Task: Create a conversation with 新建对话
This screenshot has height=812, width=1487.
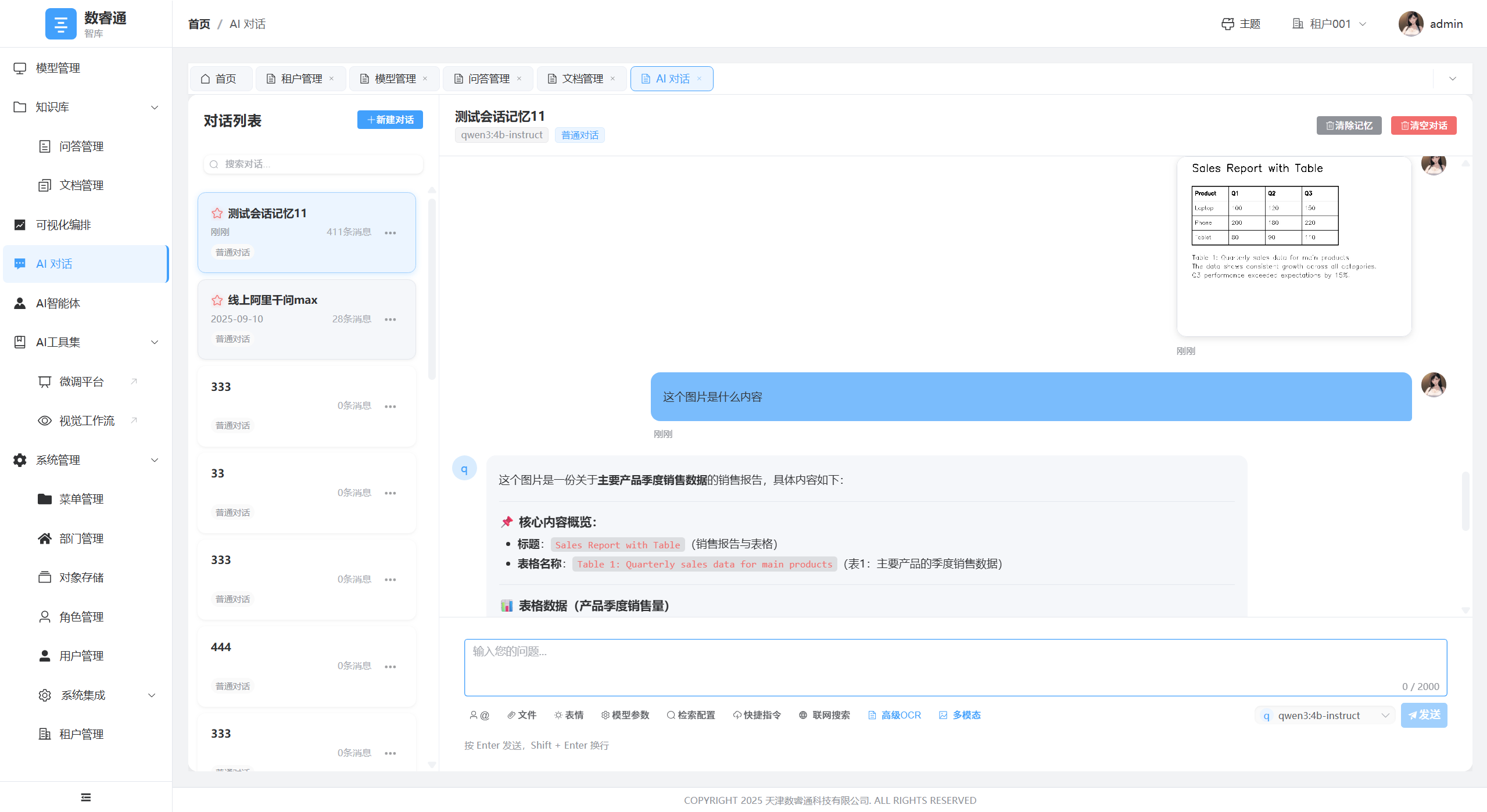Action: tap(389, 120)
